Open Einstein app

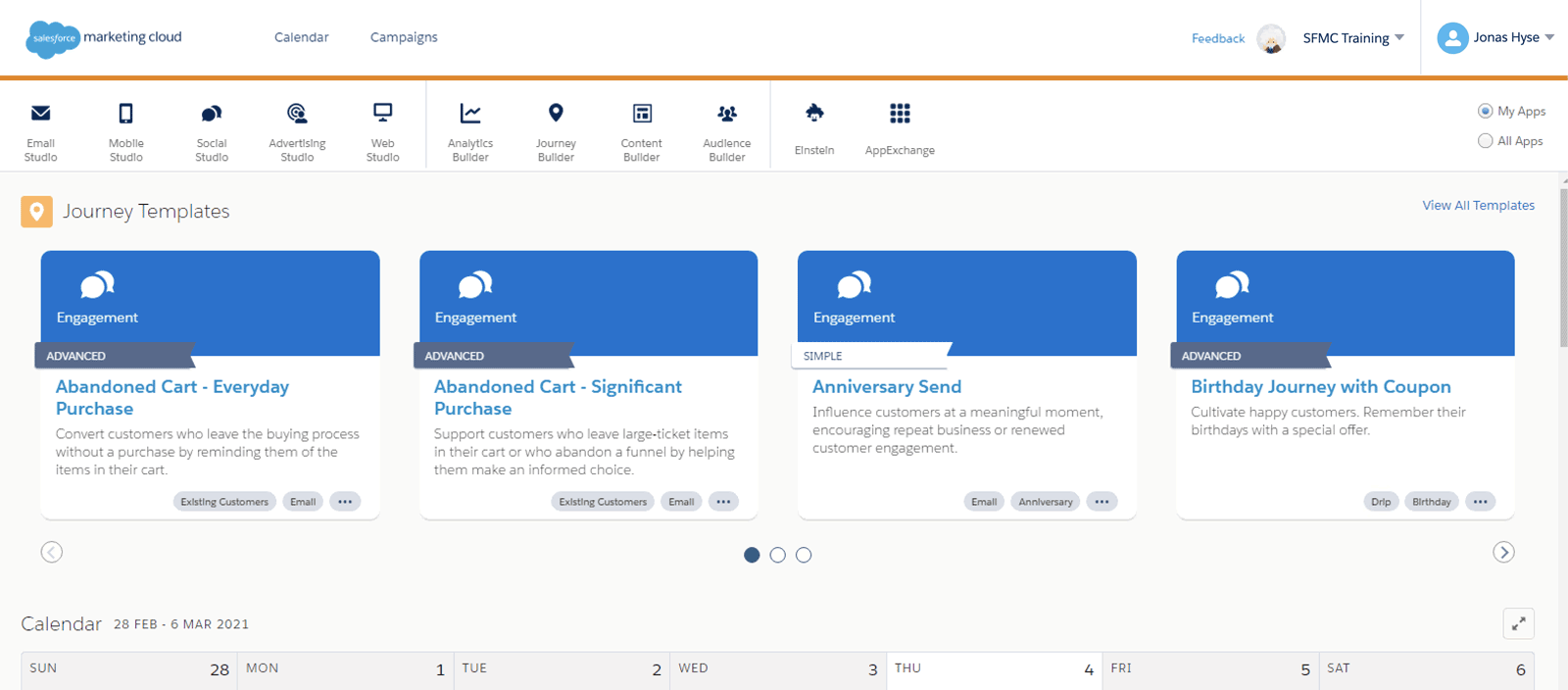[x=814, y=128]
